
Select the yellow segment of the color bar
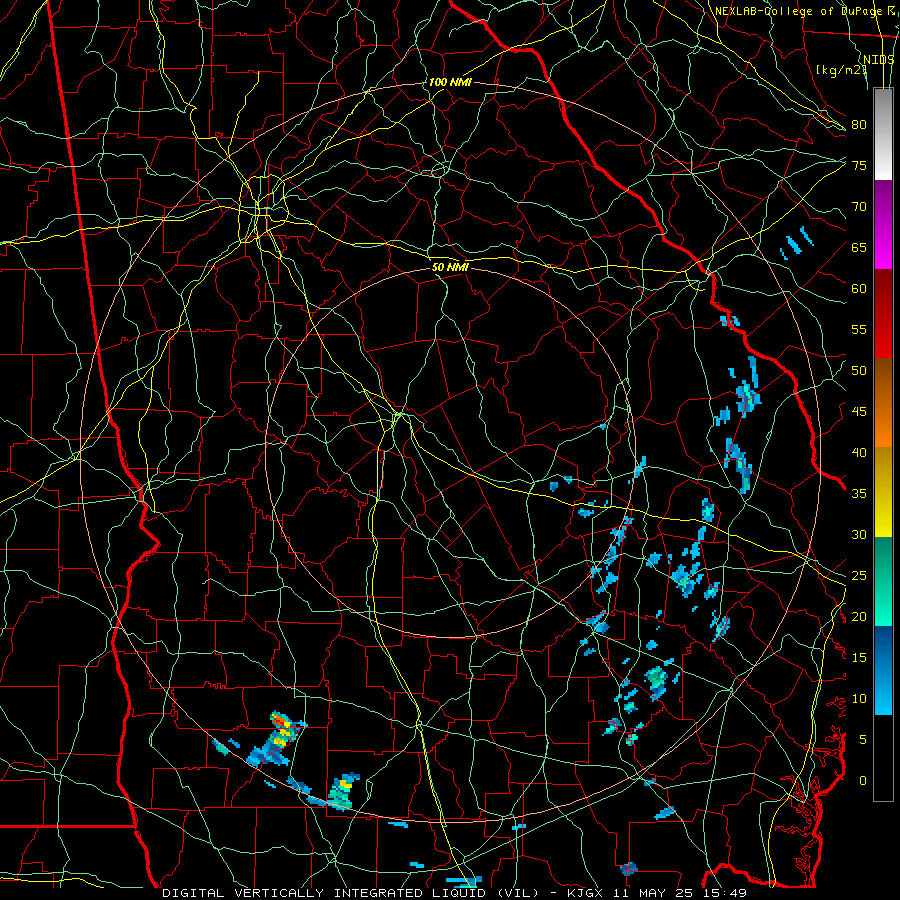point(883,492)
